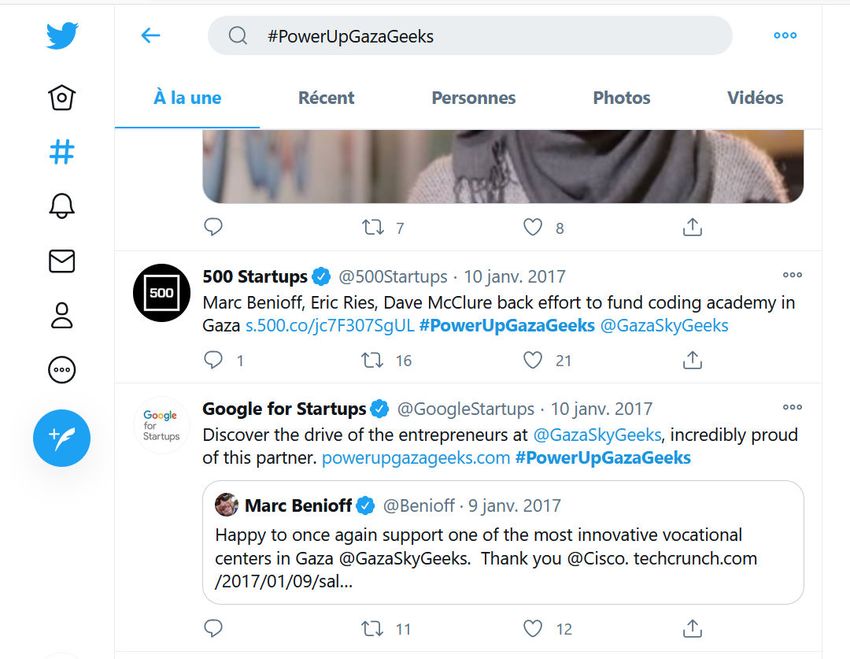Open the Home icon in sidebar
The image size is (850, 659).
pos(61,98)
